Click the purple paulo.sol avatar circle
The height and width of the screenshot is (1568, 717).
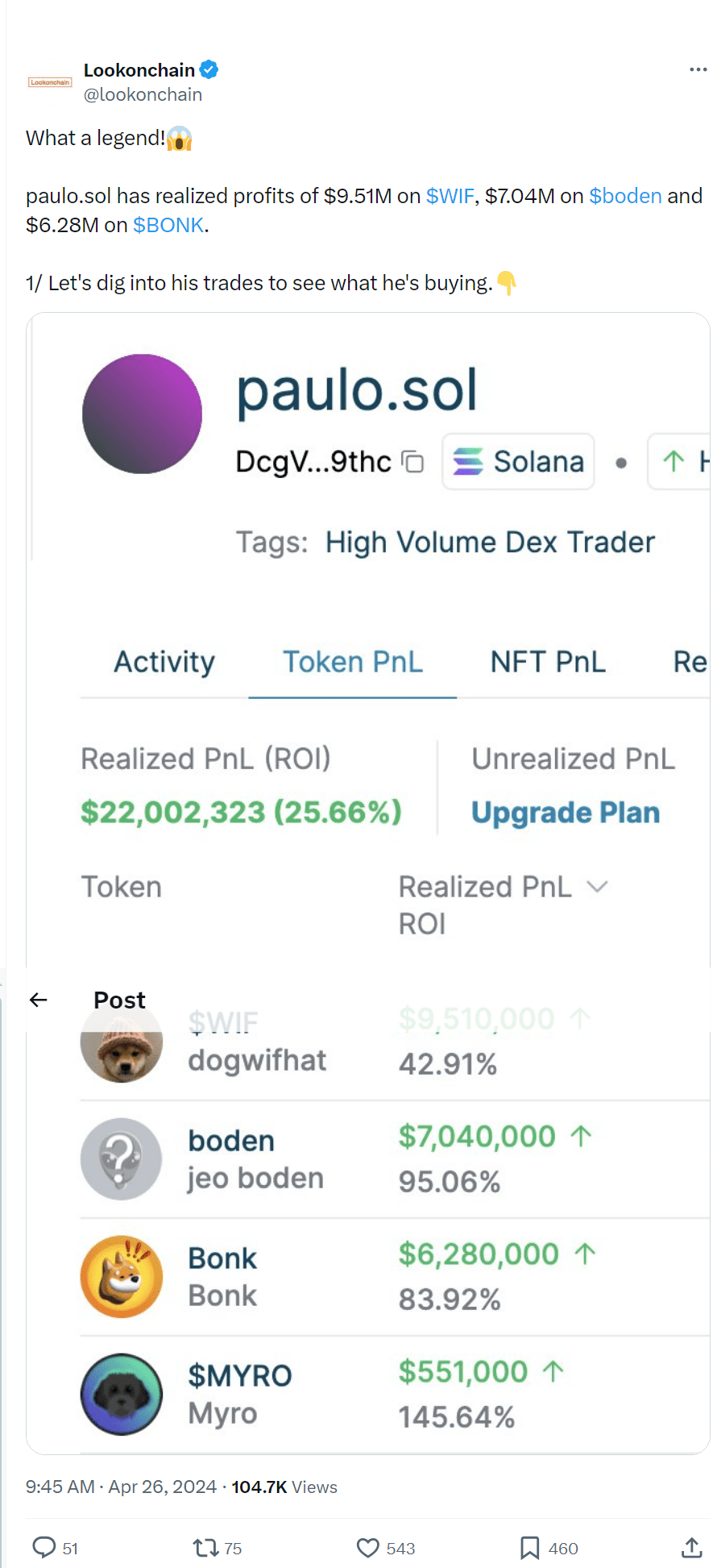coord(142,414)
